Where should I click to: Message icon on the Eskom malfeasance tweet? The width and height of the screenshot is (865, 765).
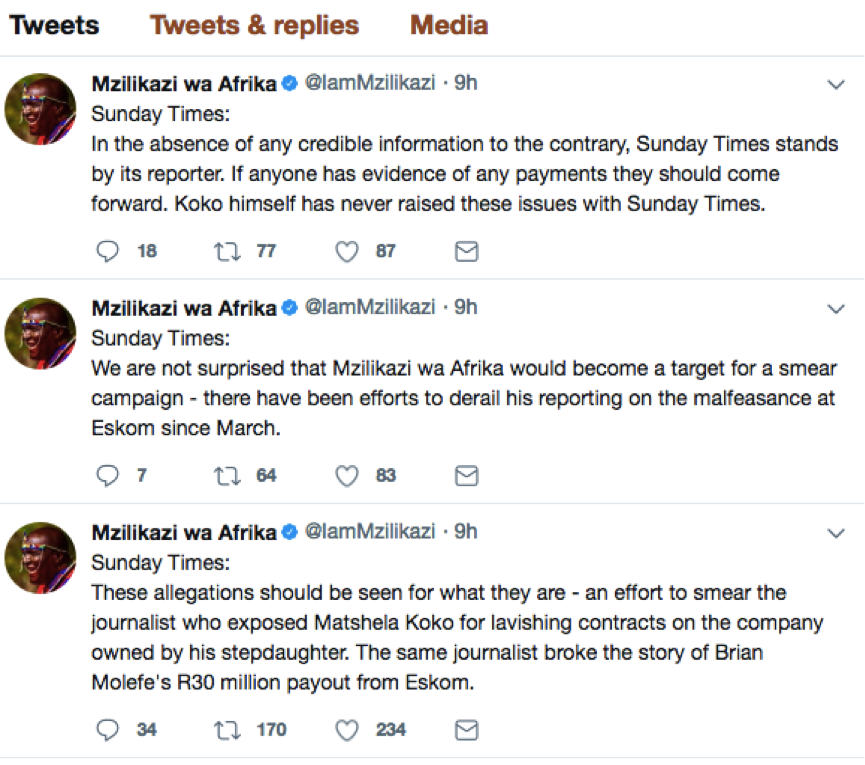click(466, 476)
